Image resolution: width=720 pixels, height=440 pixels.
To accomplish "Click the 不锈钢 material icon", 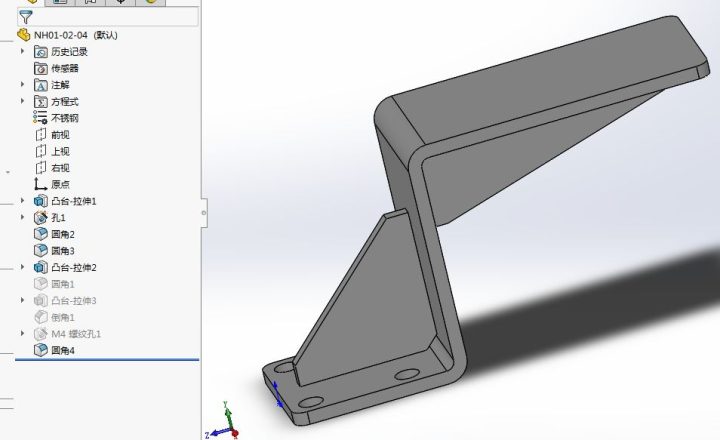I will (x=41, y=118).
